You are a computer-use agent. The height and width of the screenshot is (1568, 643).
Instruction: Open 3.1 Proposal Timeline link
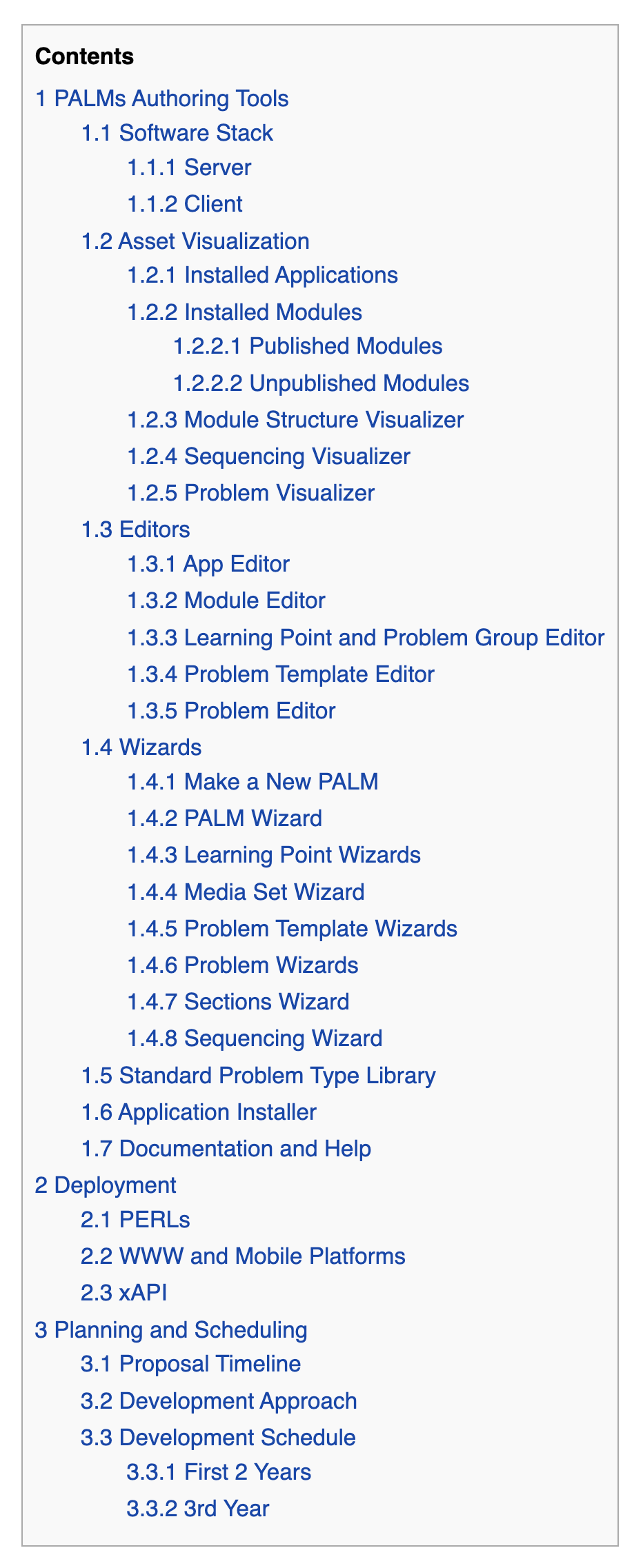point(191,1364)
